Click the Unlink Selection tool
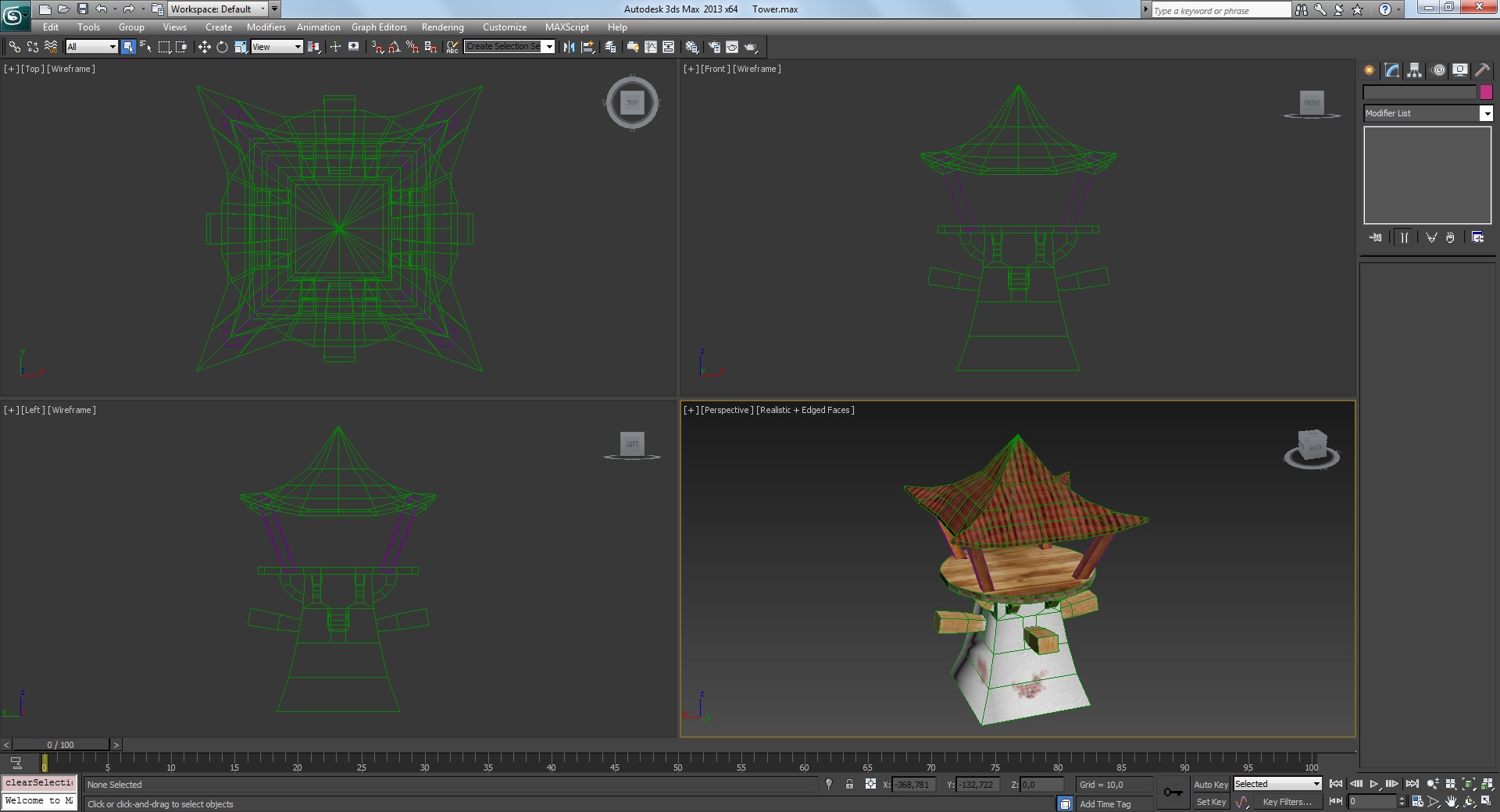The width and height of the screenshot is (1500, 812). [33, 47]
